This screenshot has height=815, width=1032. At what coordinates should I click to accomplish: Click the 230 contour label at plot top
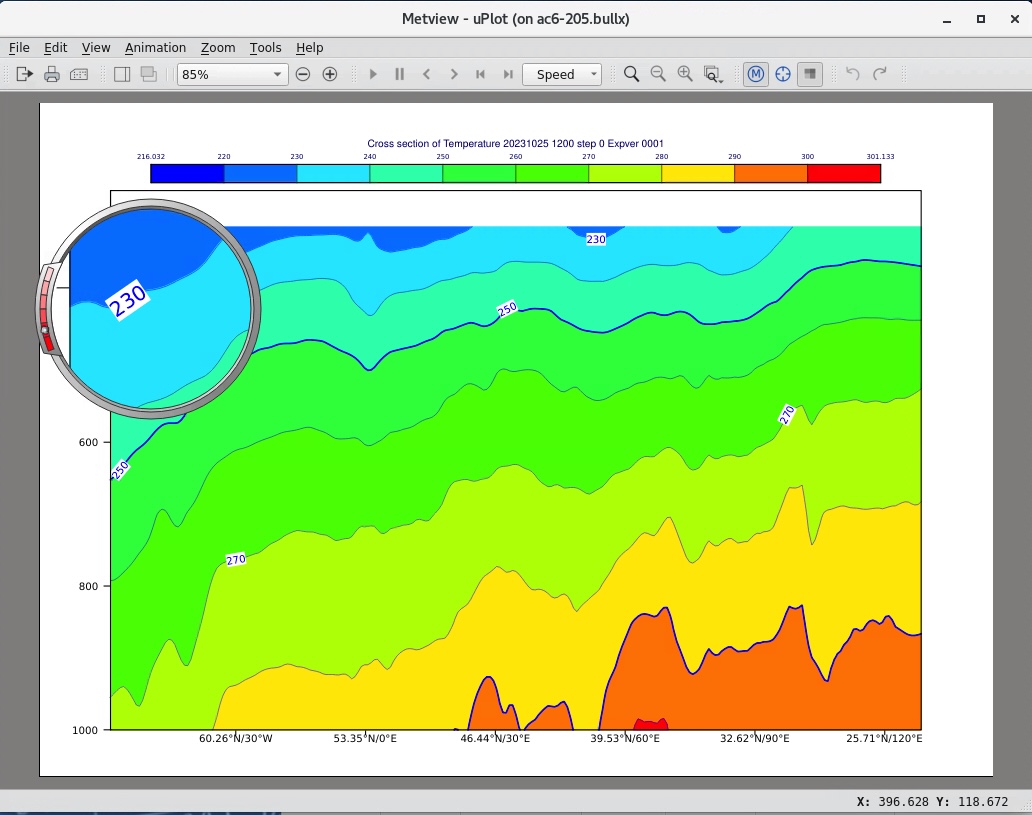pos(596,239)
